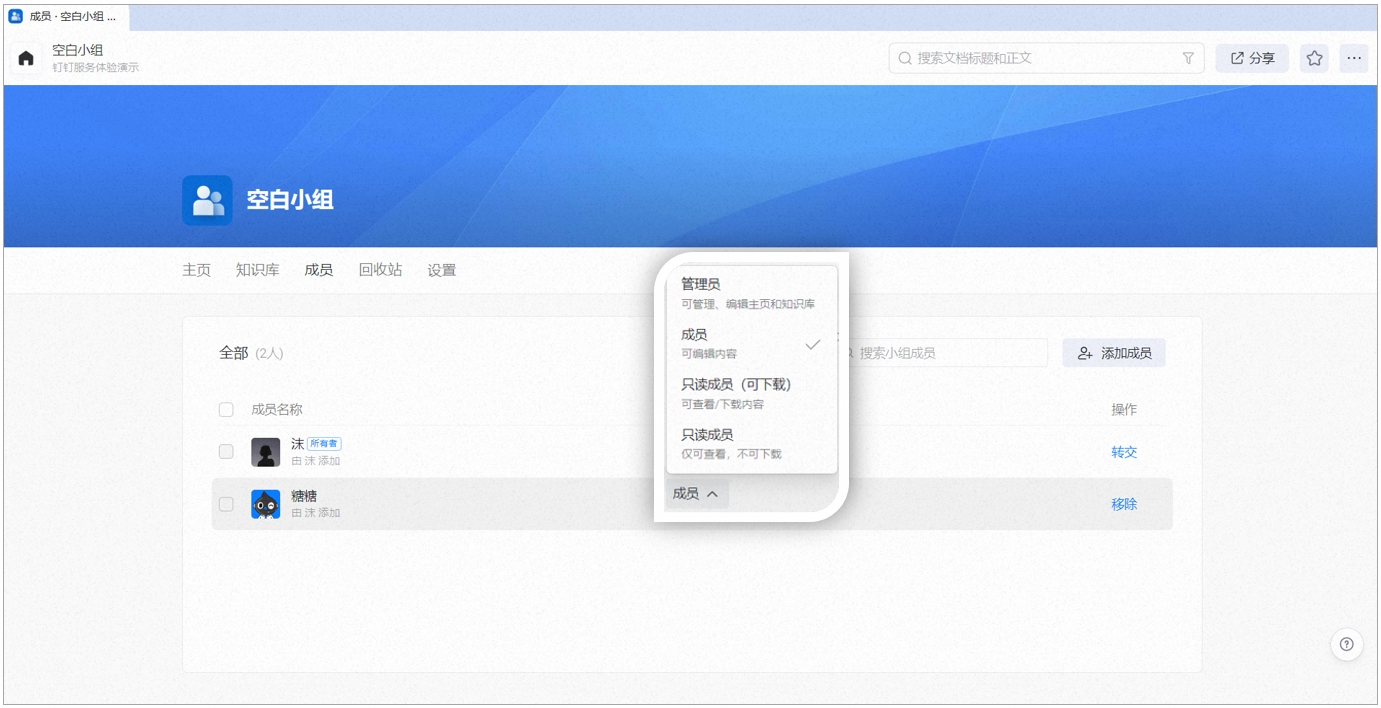1381x708 pixels.
Task: Open the 回收站 tab
Action: pyautogui.click(x=380, y=270)
